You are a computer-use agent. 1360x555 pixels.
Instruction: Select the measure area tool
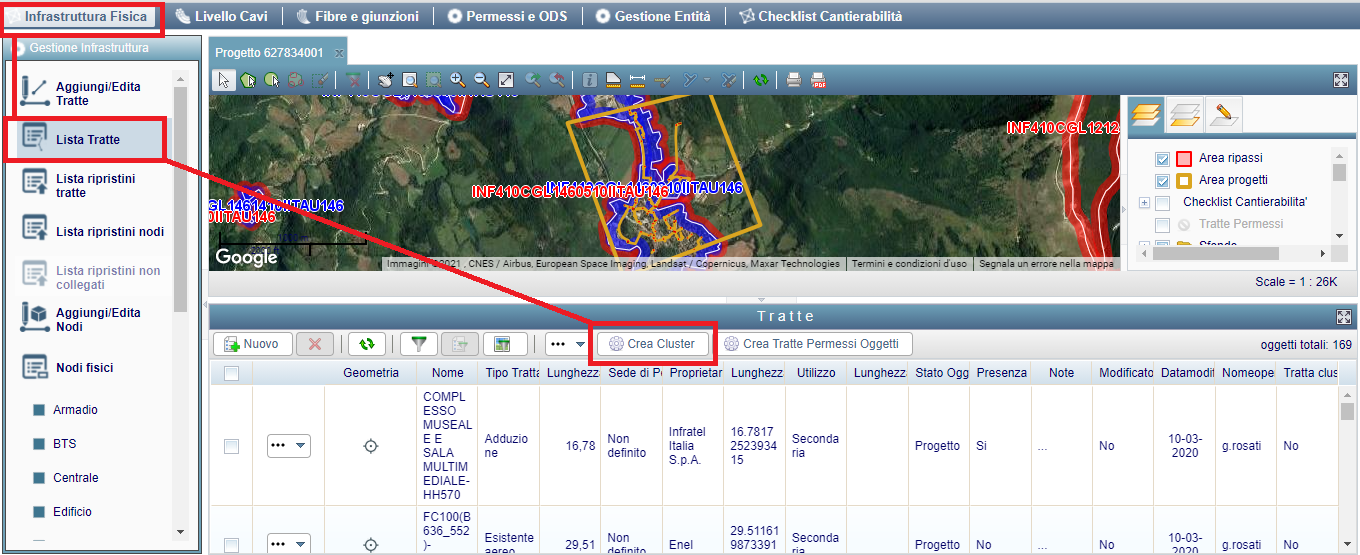(x=613, y=80)
